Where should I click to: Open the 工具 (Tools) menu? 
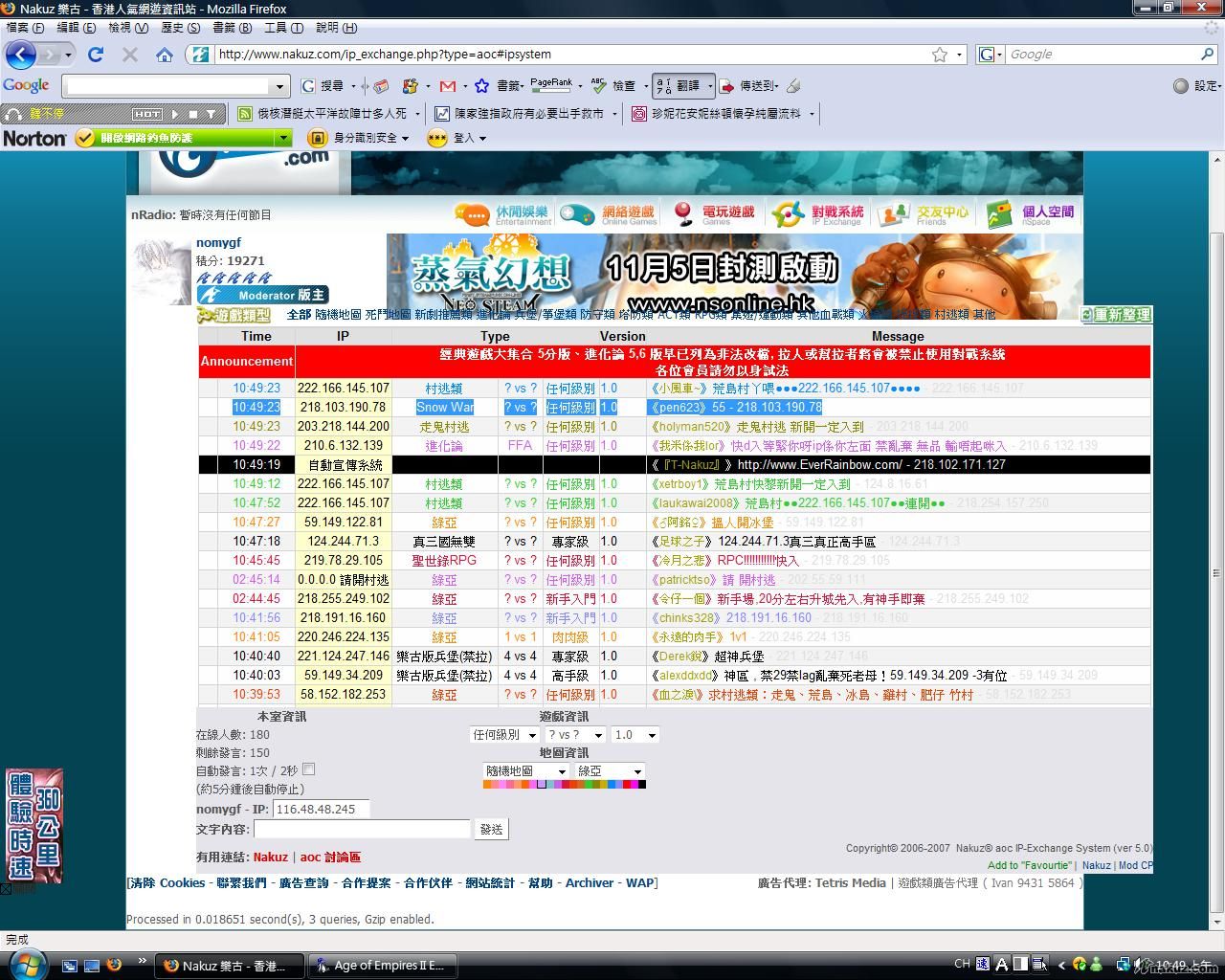[x=283, y=28]
